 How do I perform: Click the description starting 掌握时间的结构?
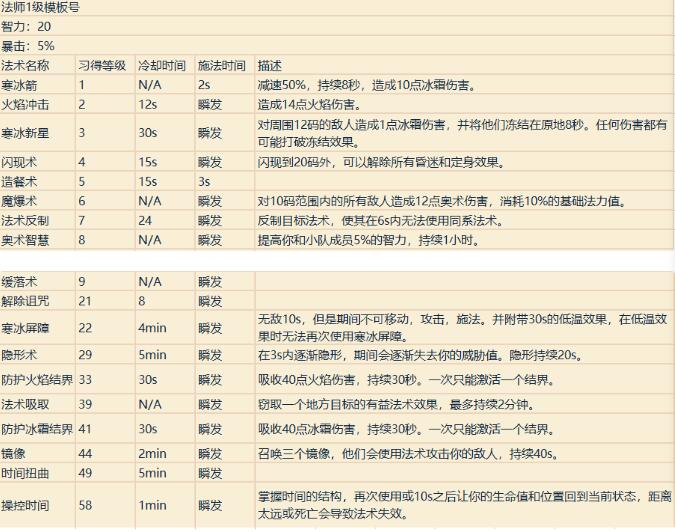pos(464,505)
